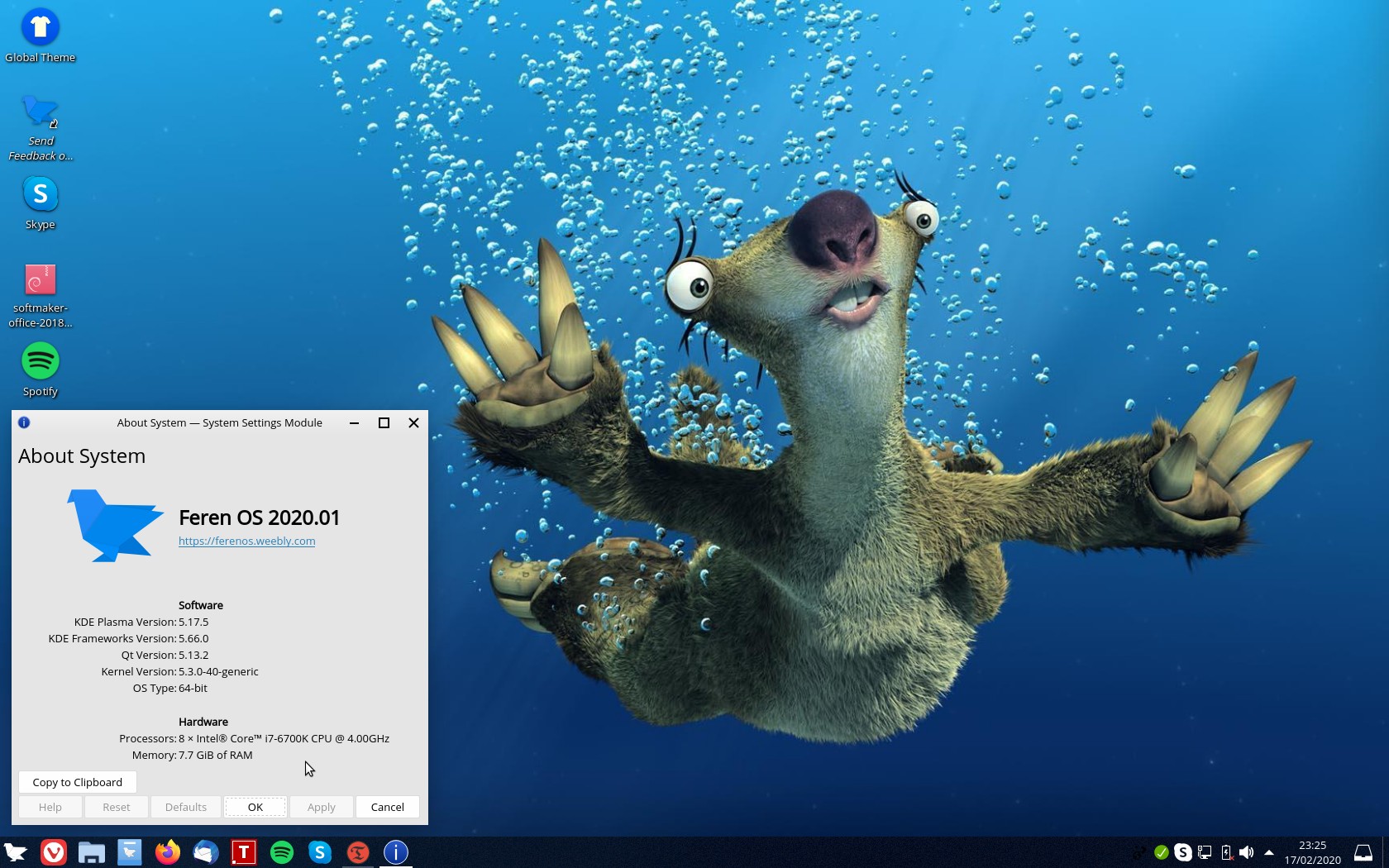Launch Firefox from the taskbar

coord(168,852)
